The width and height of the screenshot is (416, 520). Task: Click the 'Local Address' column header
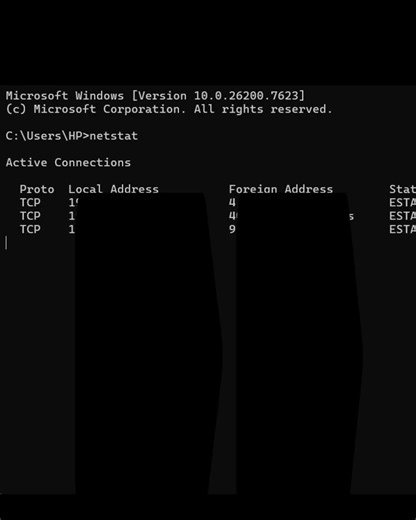pos(114,189)
